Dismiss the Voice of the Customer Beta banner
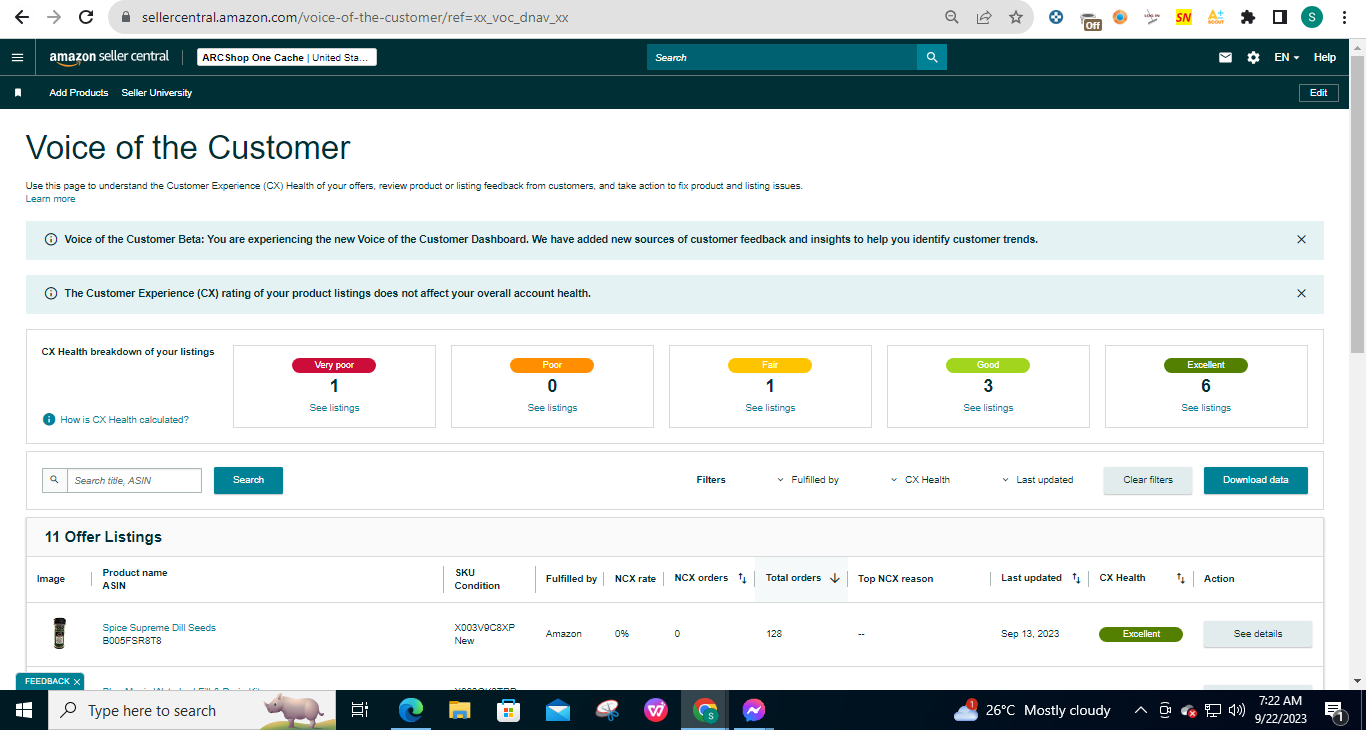 pyautogui.click(x=1301, y=240)
